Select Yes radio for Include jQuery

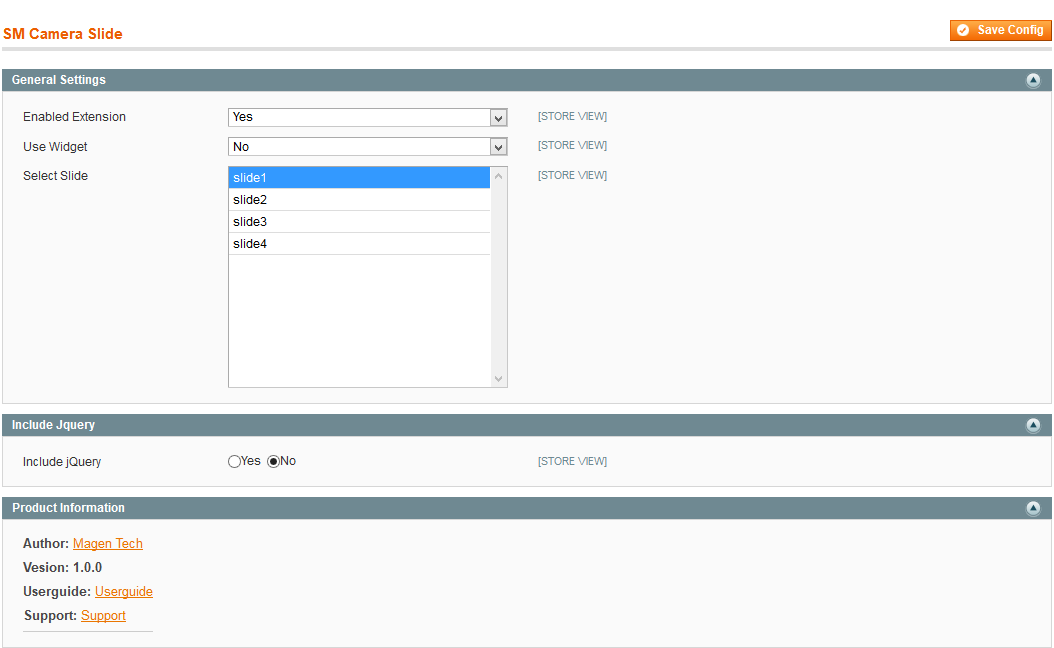(234, 461)
